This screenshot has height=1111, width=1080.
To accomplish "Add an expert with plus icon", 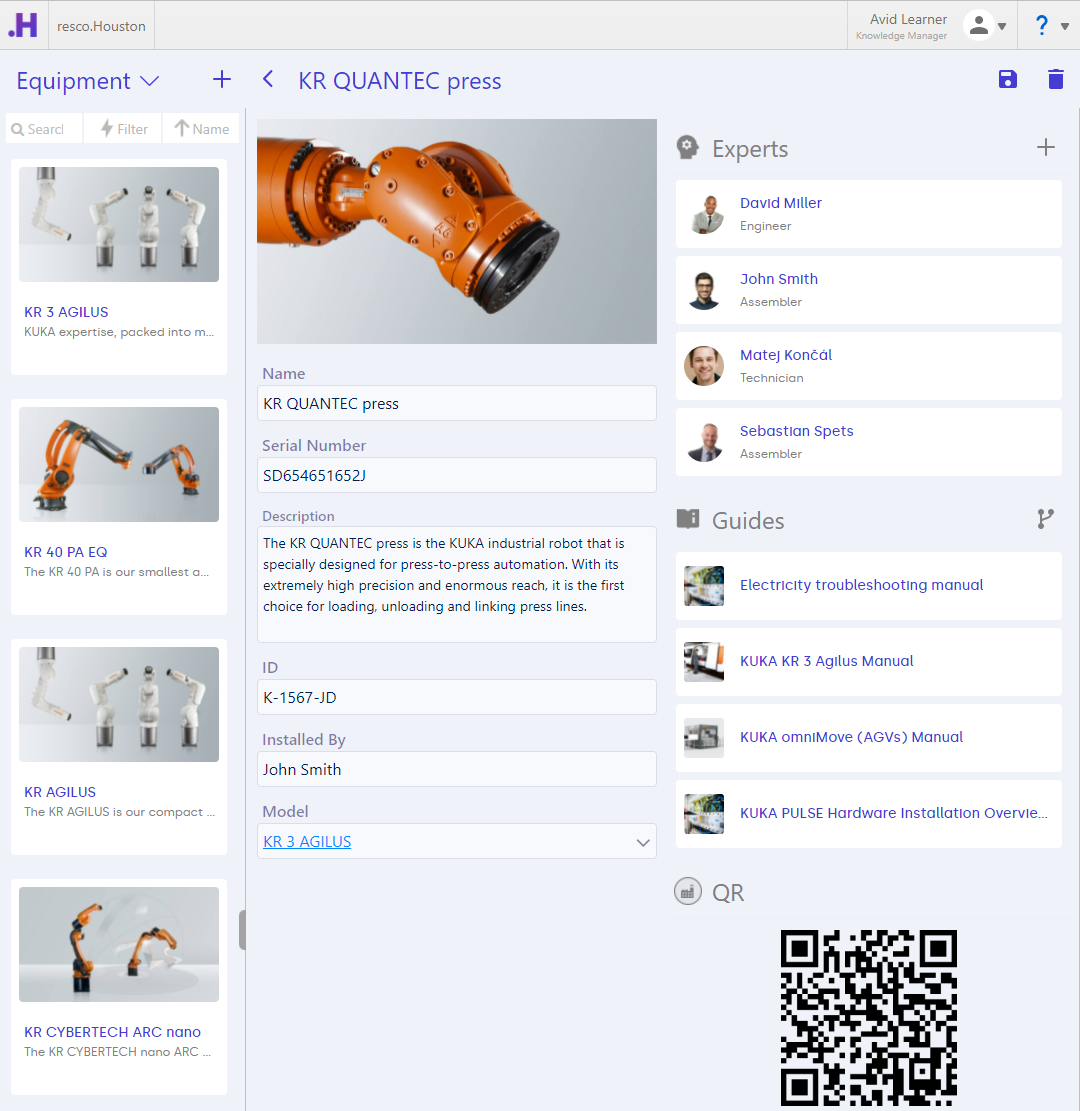I will pos(1045,148).
